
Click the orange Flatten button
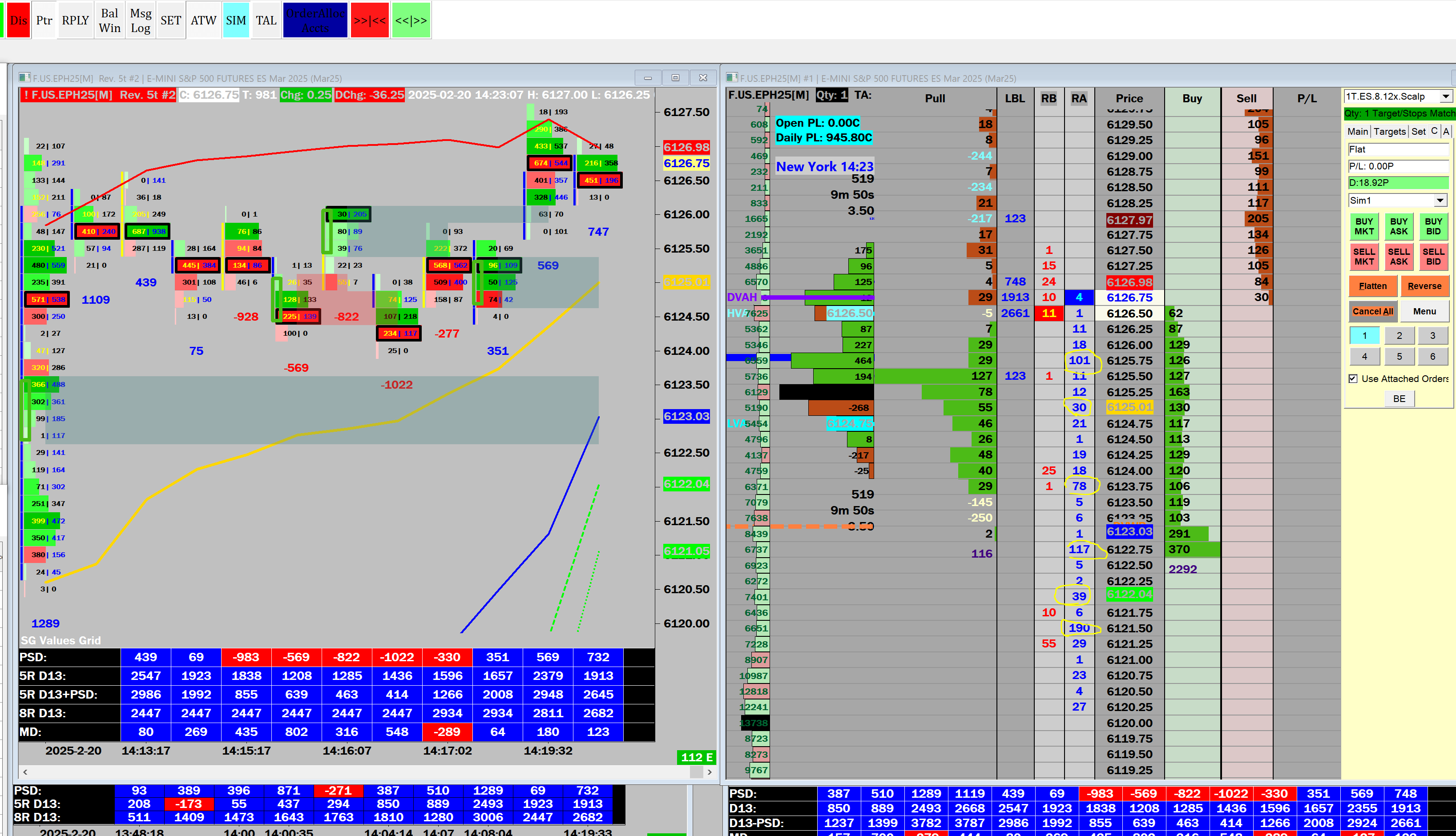pos(1373,286)
